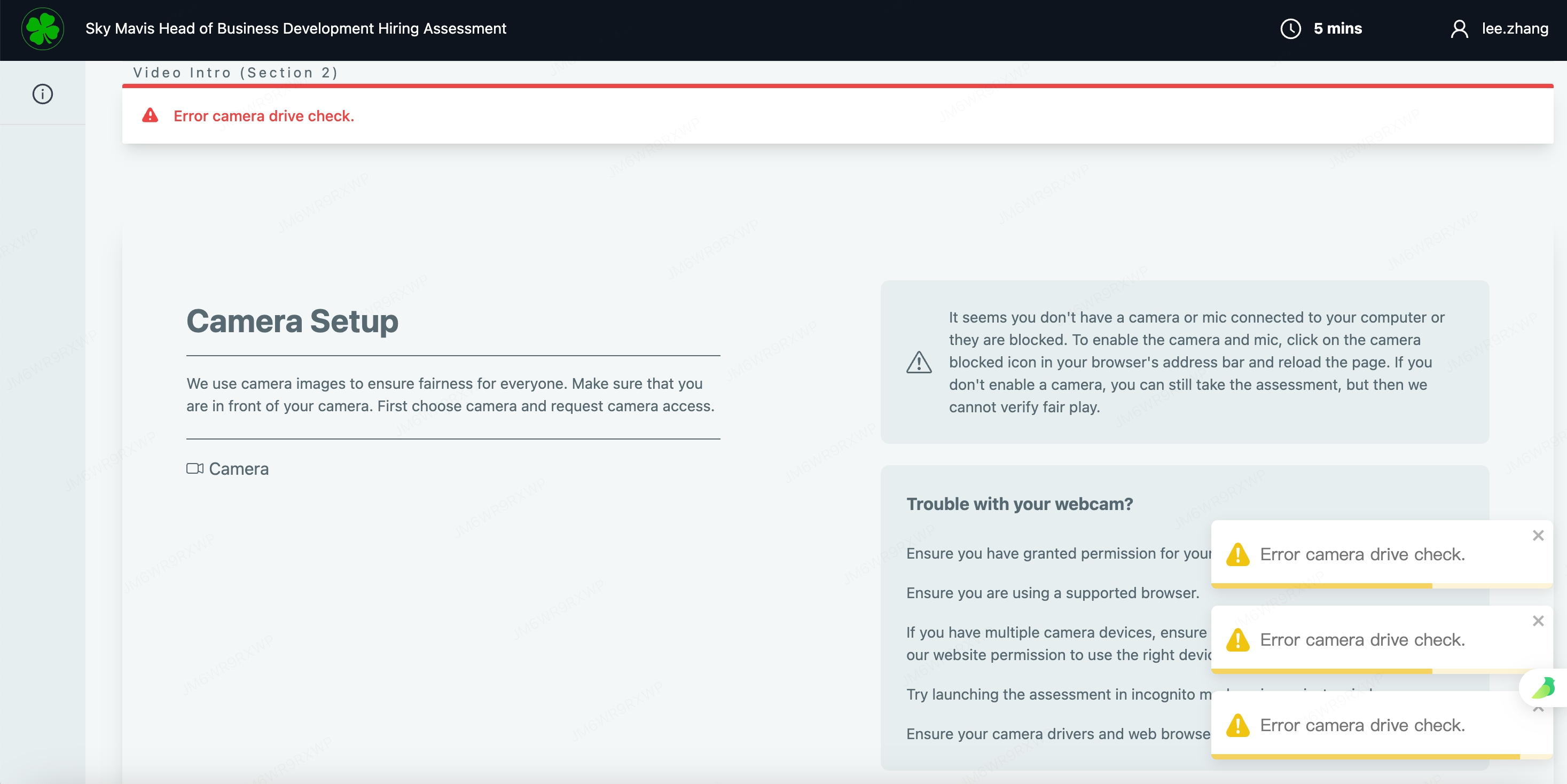This screenshot has width=1567, height=784.
Task: Click the red error triangle icon
Action: click(150, 115)
